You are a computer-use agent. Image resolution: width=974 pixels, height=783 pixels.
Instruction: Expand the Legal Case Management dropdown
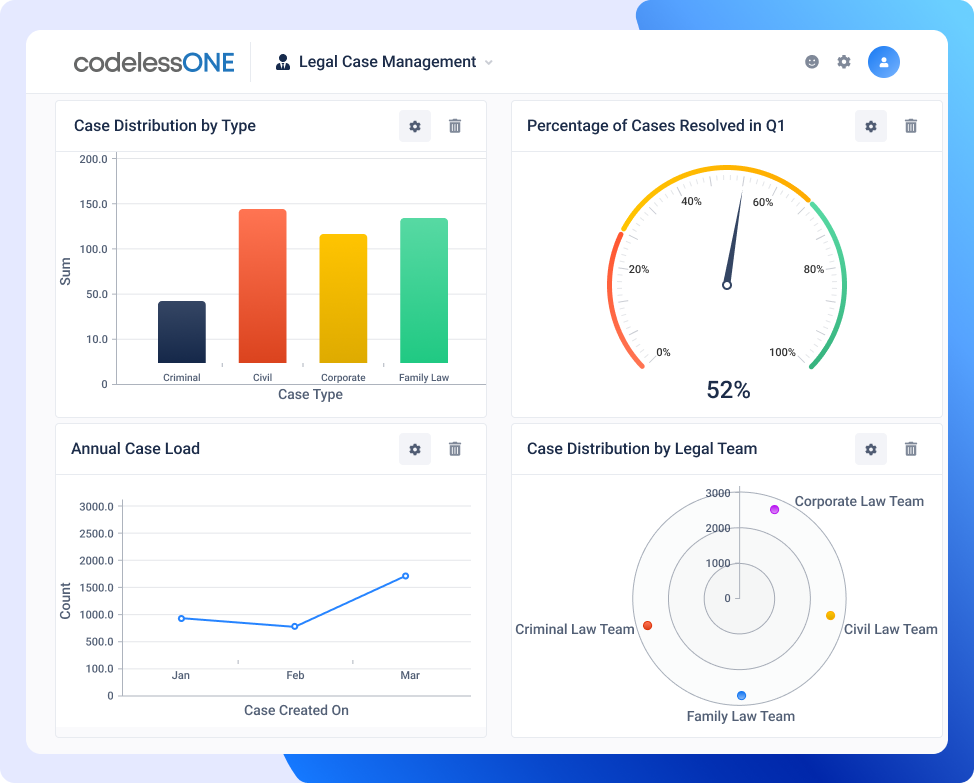(489, 62)
